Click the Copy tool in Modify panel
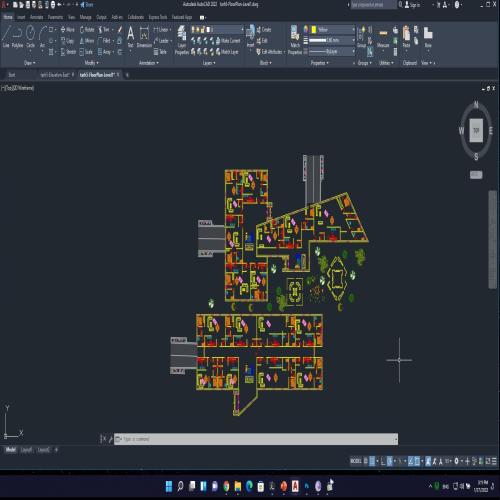This screenshot has width=500, height=500. (x=67, y=41)
